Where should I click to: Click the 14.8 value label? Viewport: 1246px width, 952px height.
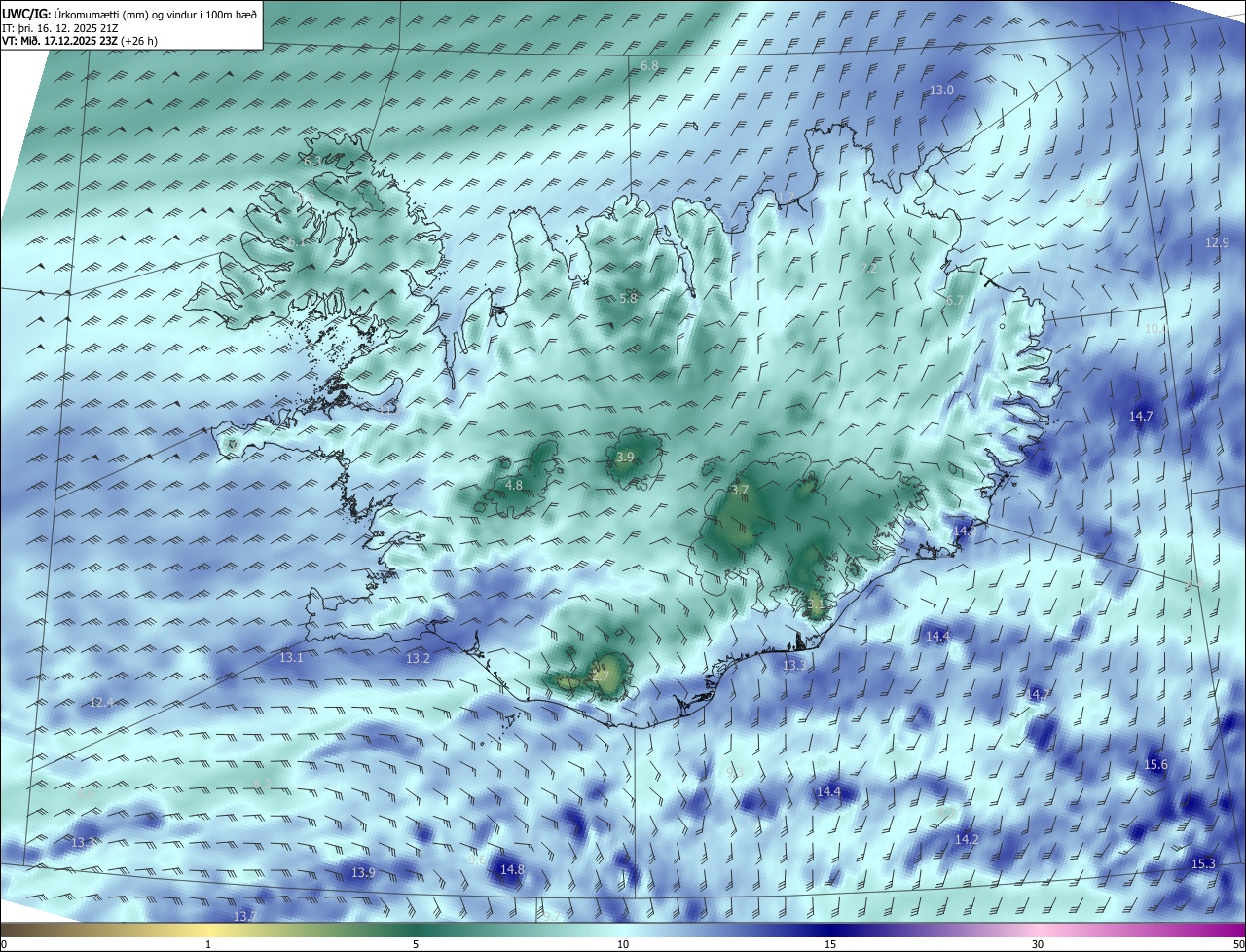pos(512,869)
